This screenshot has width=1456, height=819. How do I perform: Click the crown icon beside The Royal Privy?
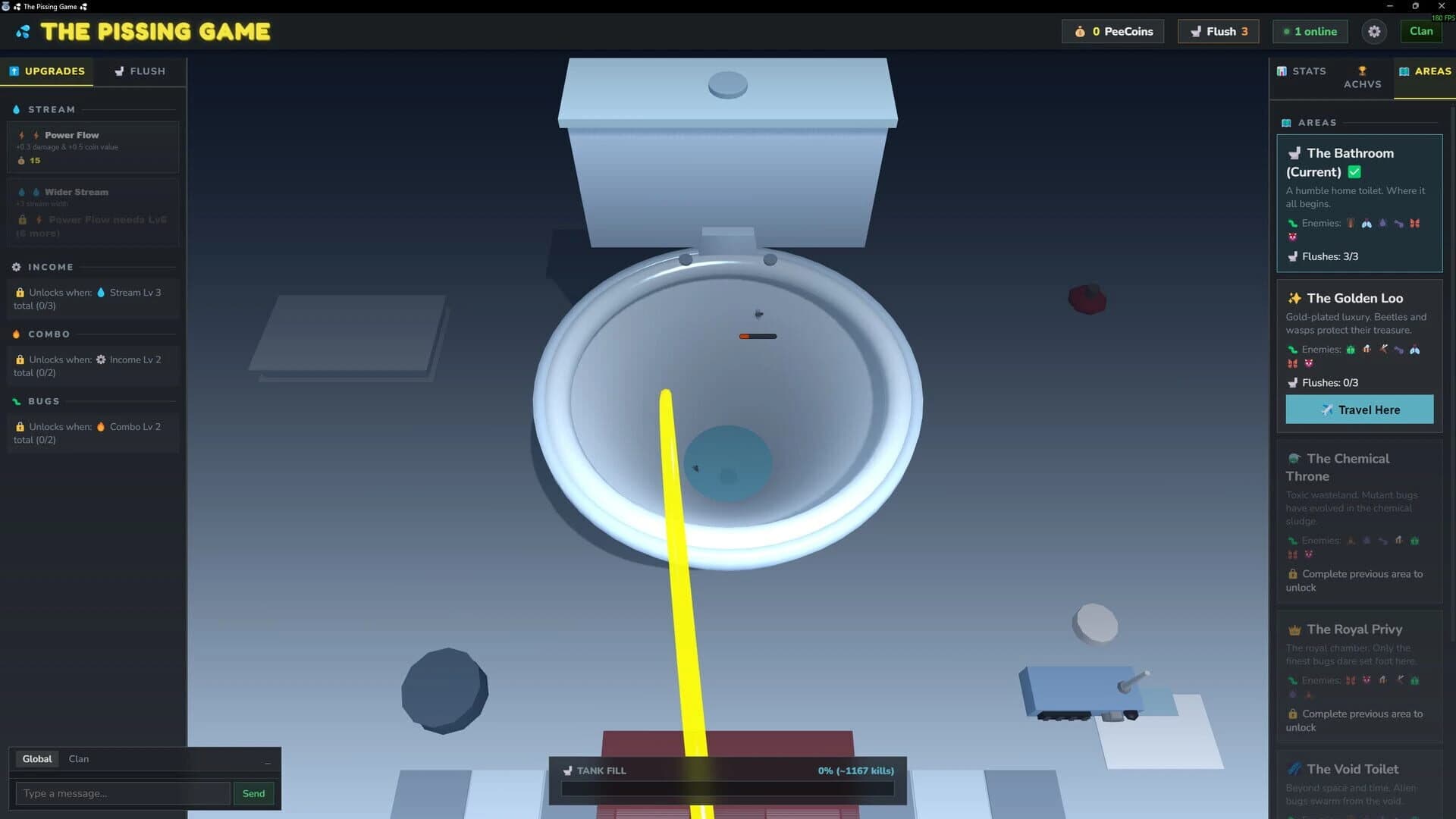tap(1294, 629)
